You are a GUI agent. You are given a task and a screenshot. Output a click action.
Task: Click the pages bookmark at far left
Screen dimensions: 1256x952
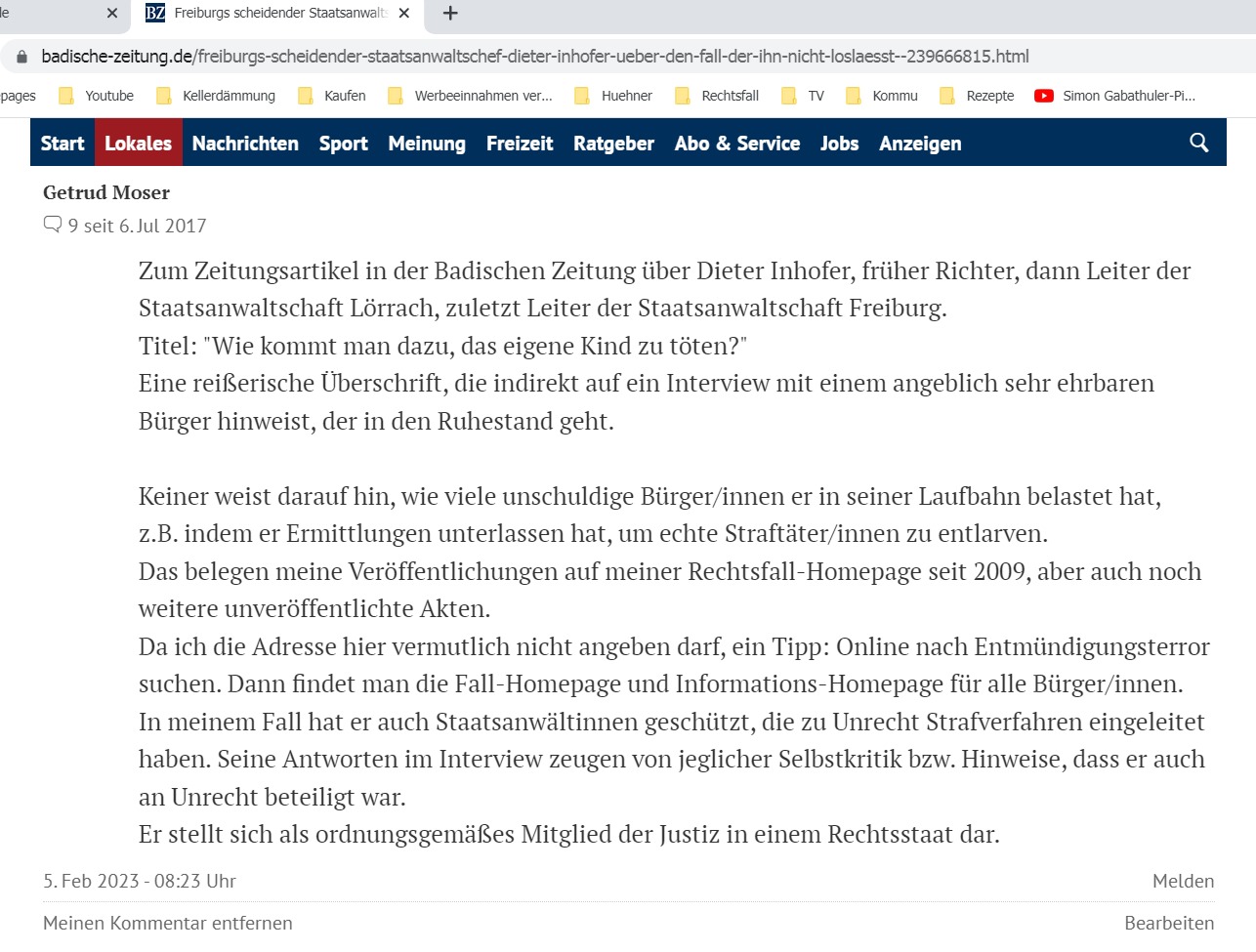click(x=18, y=96)
